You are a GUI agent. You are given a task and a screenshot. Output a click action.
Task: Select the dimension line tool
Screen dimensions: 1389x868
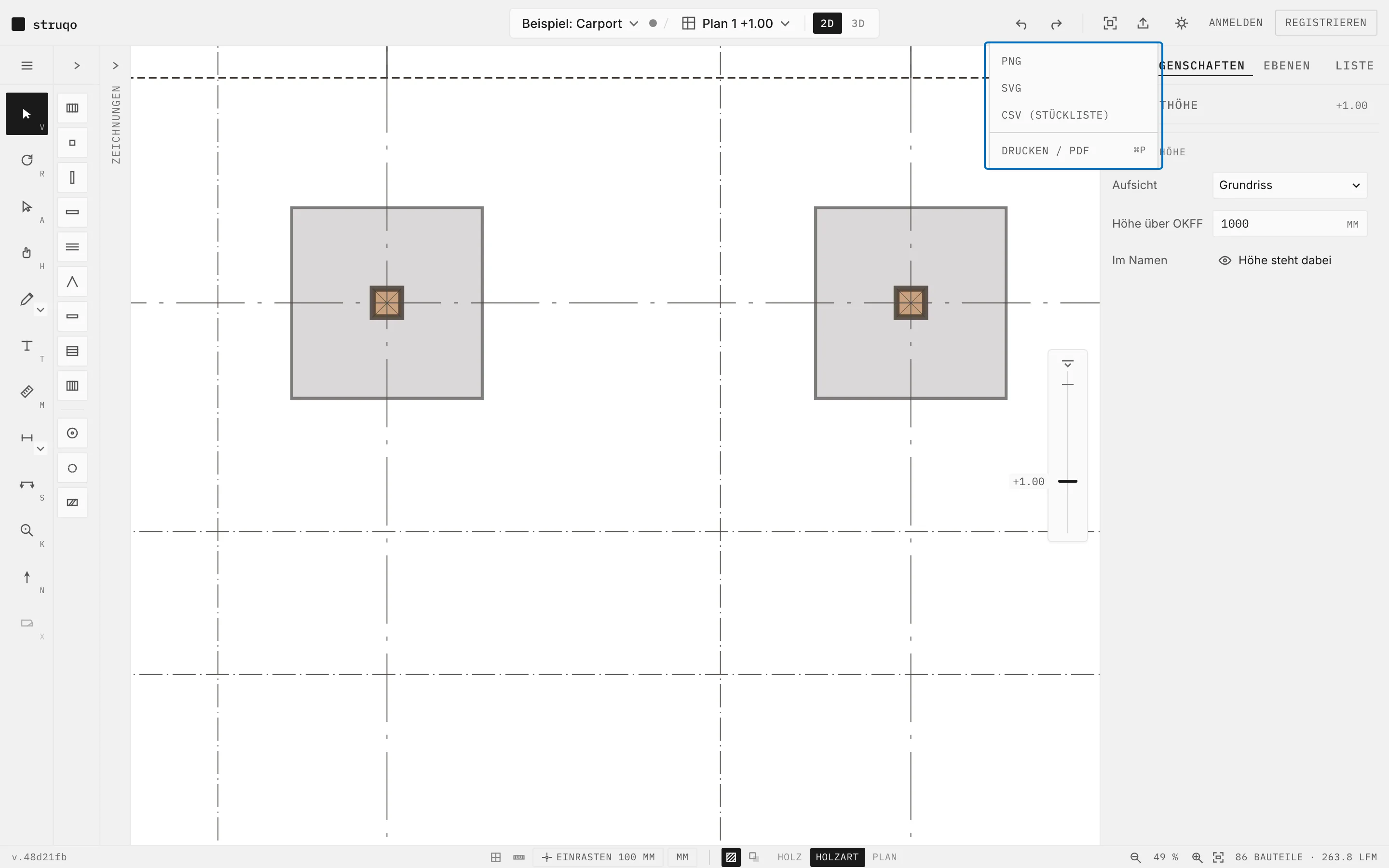[x=27, y=438]
